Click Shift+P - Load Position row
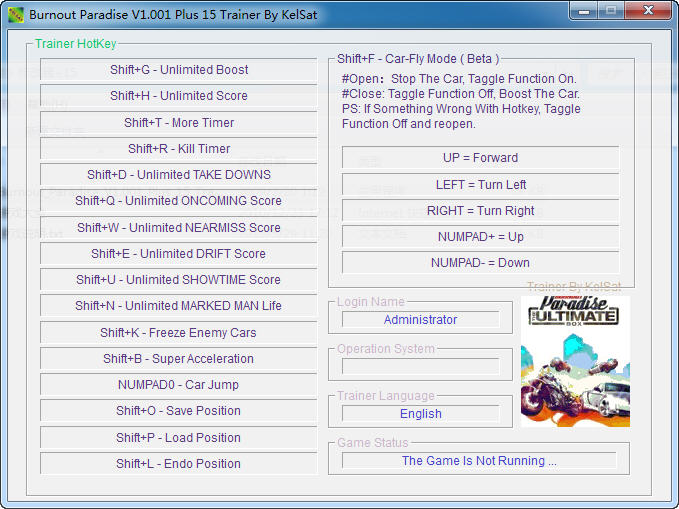The height and width of the screenshot is (509, 679). 179,438
